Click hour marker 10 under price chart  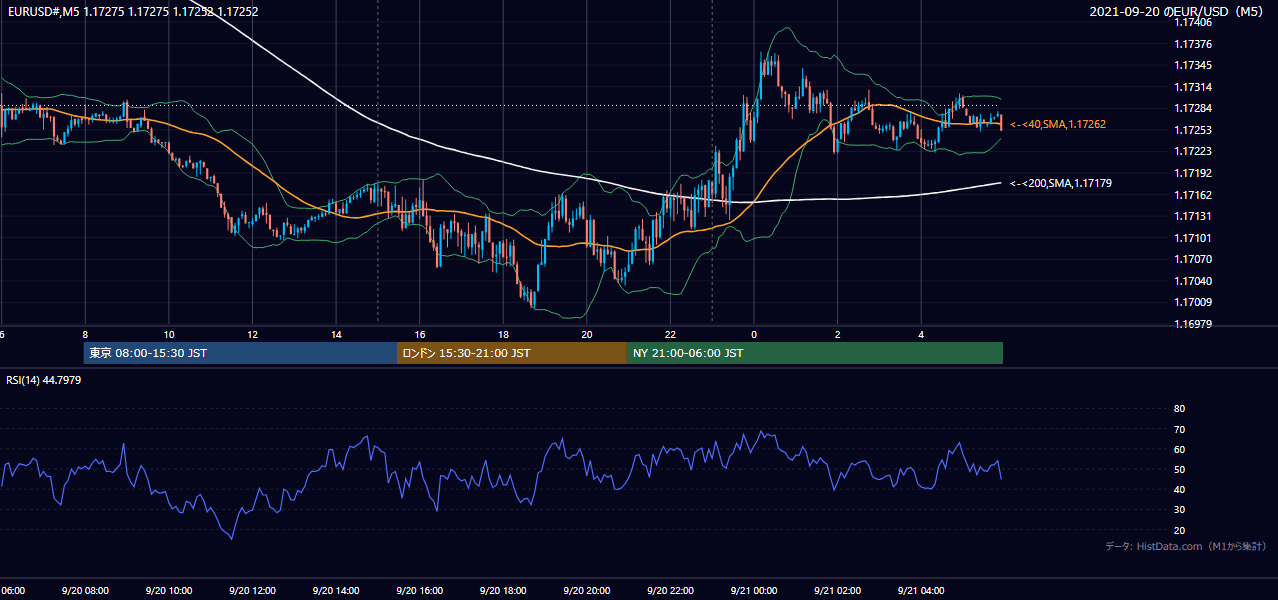coord(169,335)
